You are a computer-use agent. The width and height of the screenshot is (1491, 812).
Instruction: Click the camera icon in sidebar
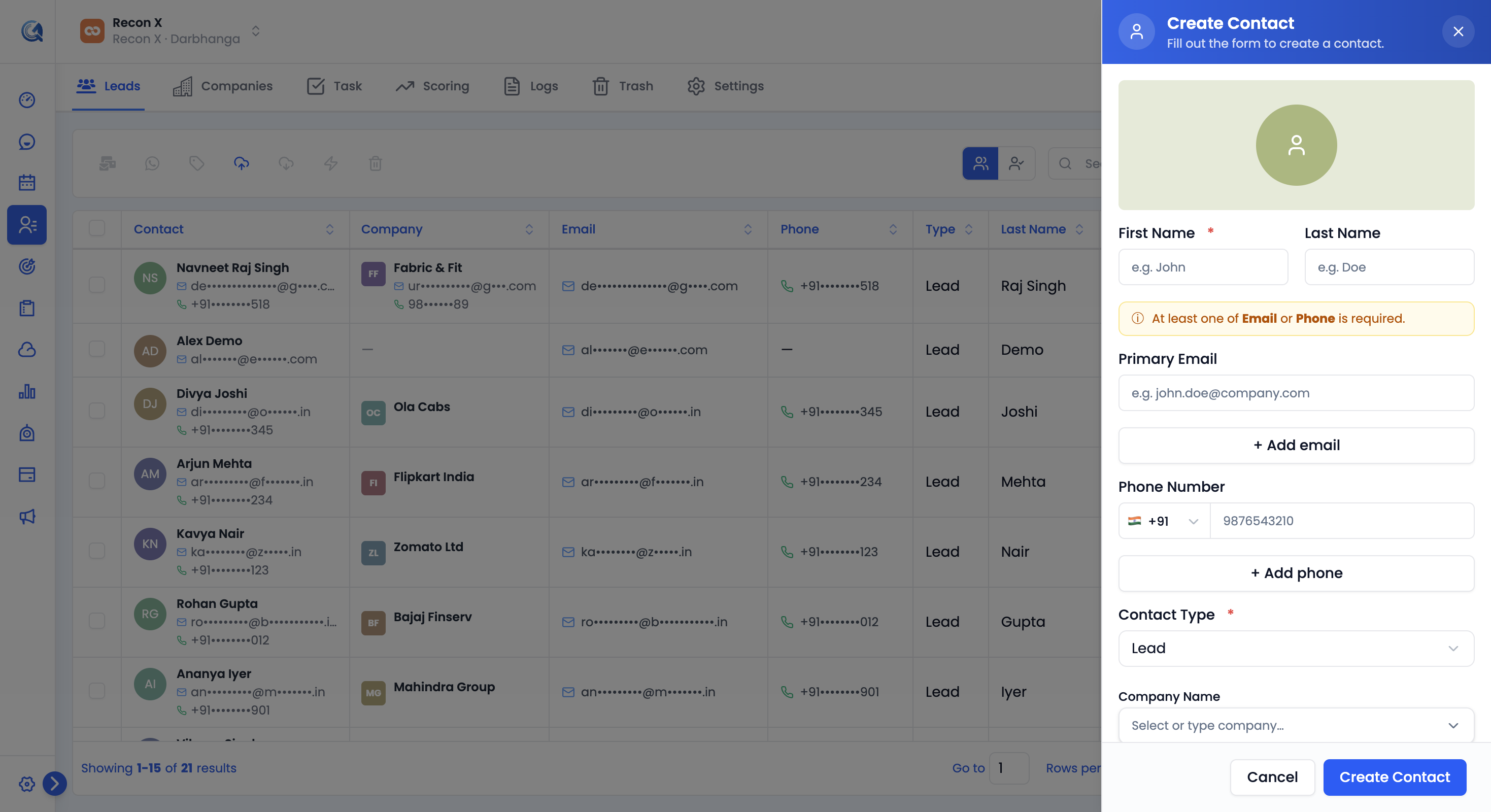pyautogui.click(x=26, y=433)
